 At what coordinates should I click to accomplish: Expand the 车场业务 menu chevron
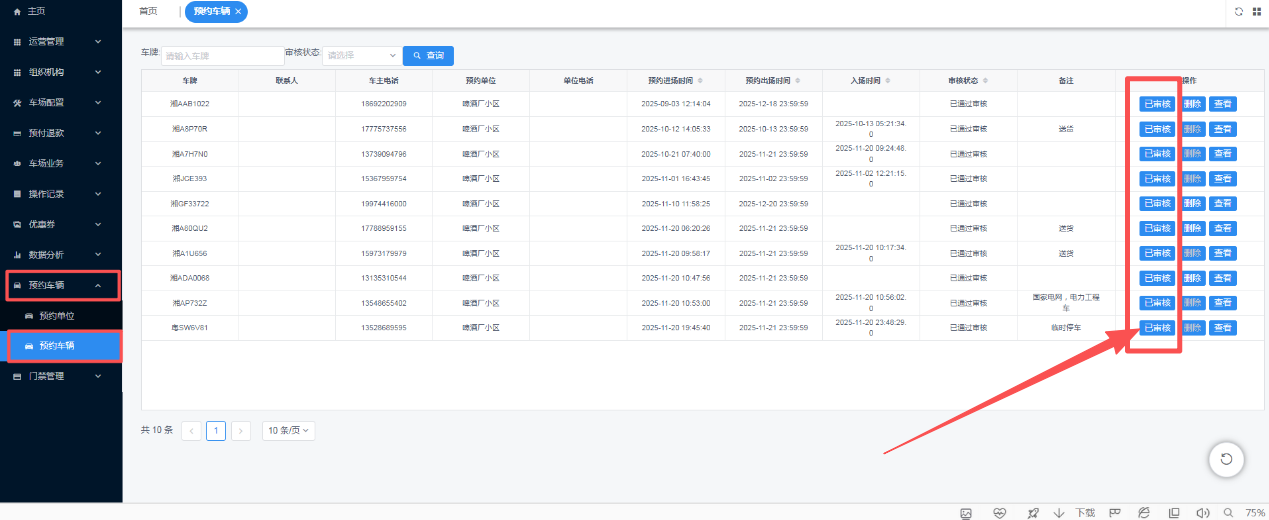pos(98,163)
